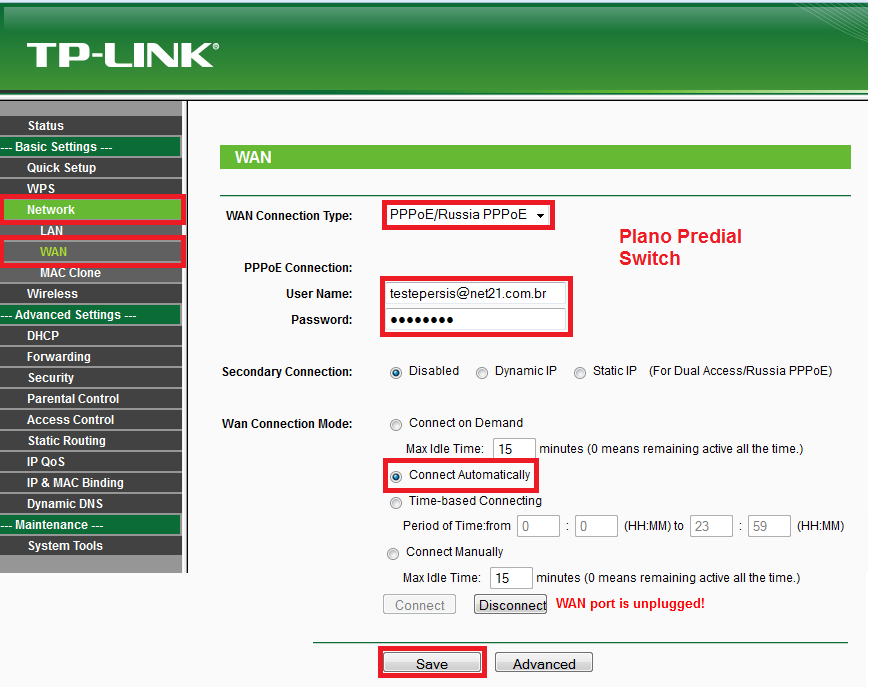Click the TP-LINK logo
Image resolution: width=885 pixels, height=687 pixels.
click(x=122, y=55)
